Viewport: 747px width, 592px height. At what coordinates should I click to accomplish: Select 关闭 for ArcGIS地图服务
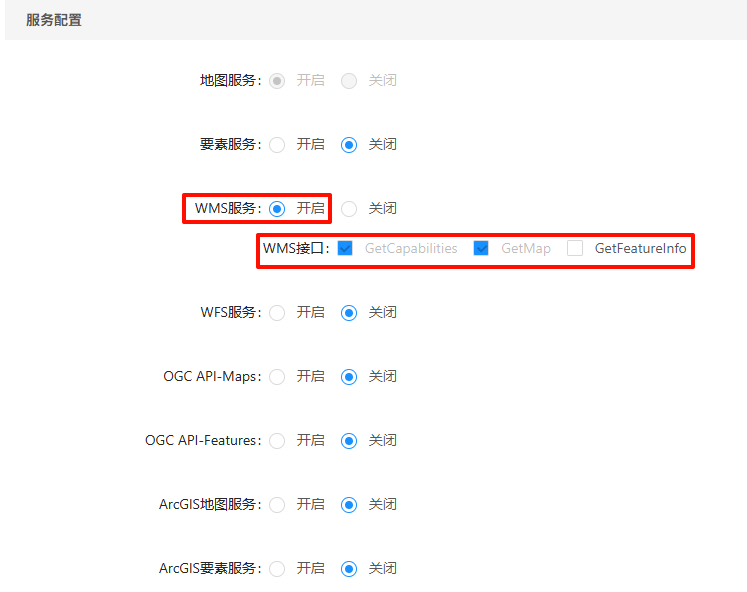tap(349, 504)
